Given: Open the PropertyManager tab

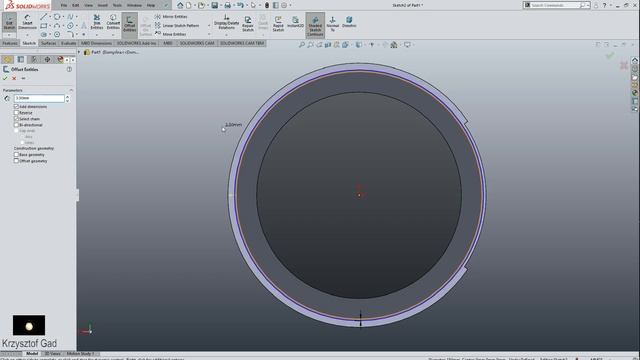Looking at the screenshot, I should [x=21, y=60].
